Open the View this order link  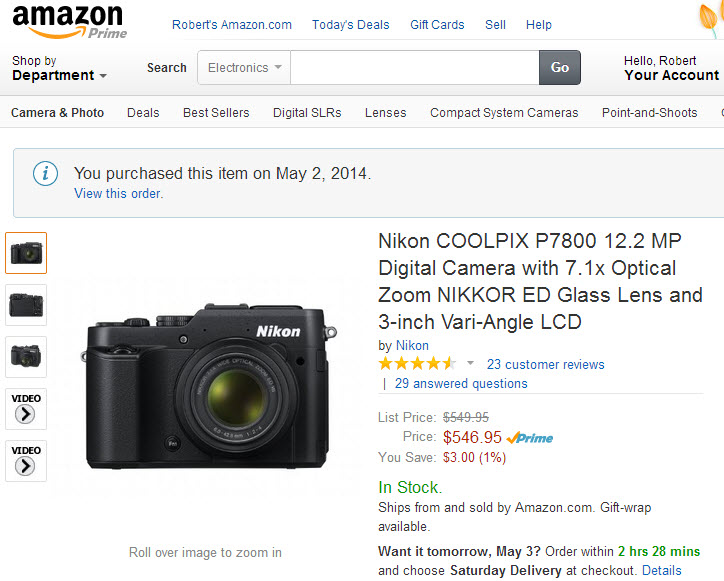[x=118, y=194]
